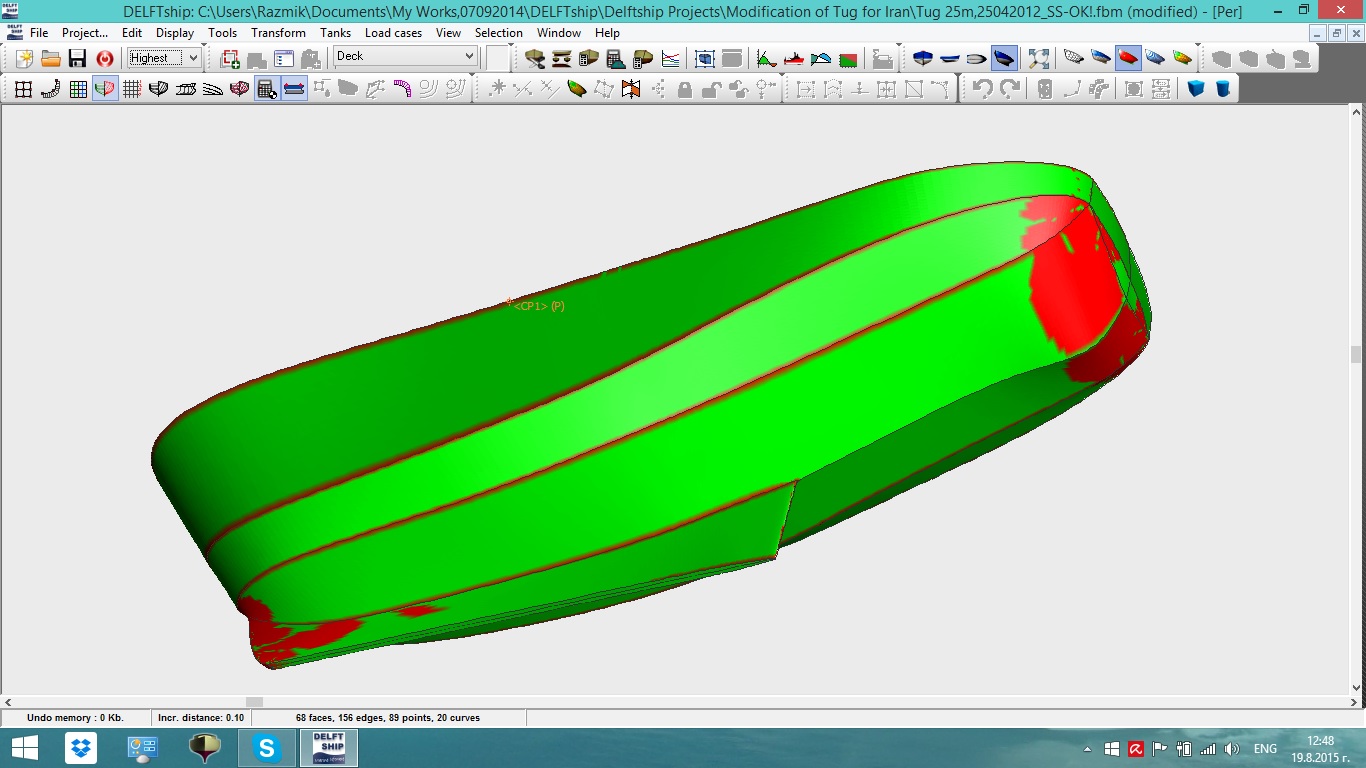Open the Load cases menu
The width and height of the screenshot is (1366, 768).
pos(393,33)
